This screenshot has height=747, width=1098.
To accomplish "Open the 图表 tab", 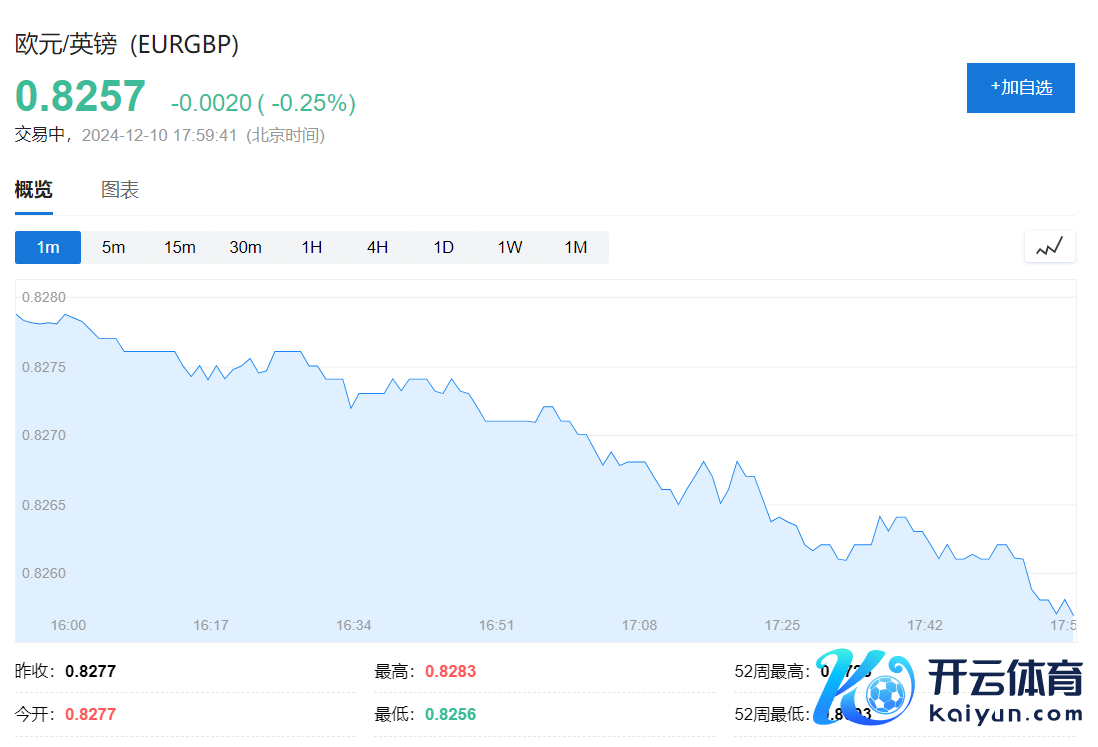I will coord(120,190).
